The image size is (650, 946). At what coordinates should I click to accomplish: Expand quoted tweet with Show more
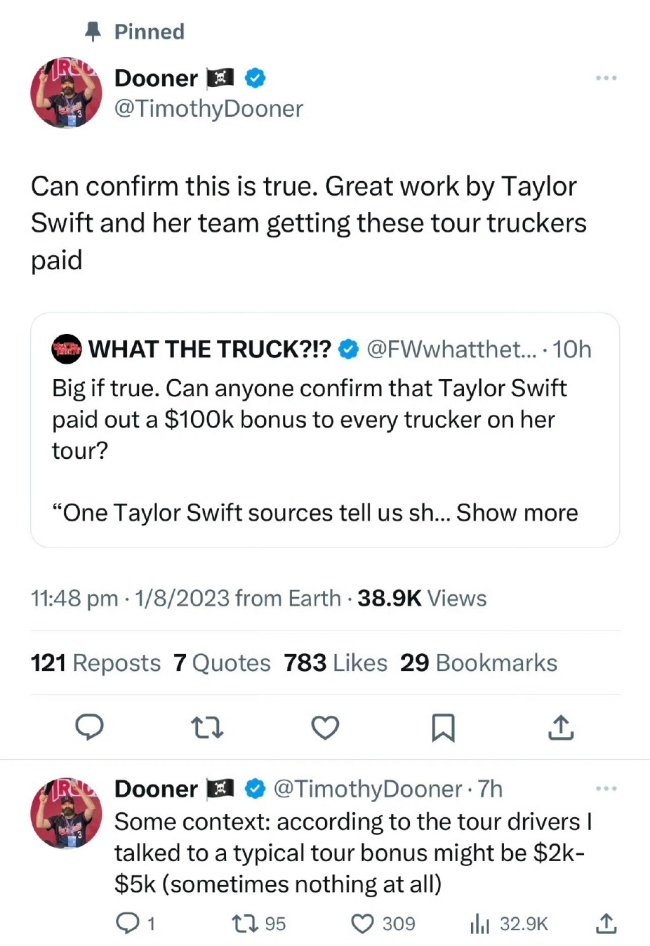click(517, 513)
